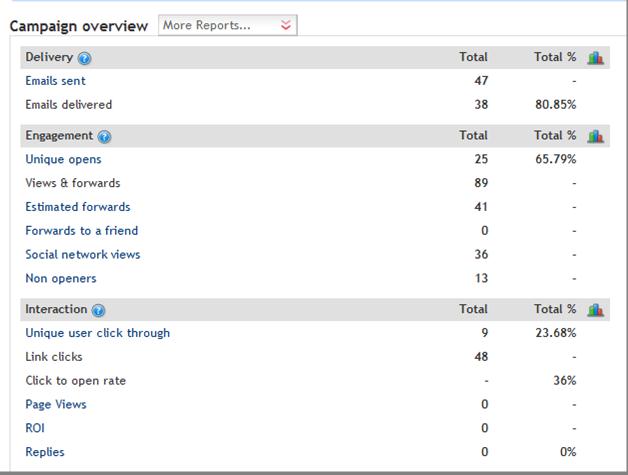Open the Emails sent report
628x475 pixels.
(55, 81)
